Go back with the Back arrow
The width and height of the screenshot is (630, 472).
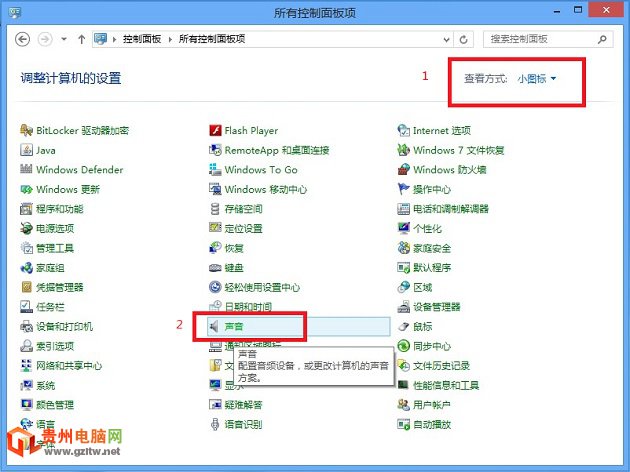coord(22,39)
